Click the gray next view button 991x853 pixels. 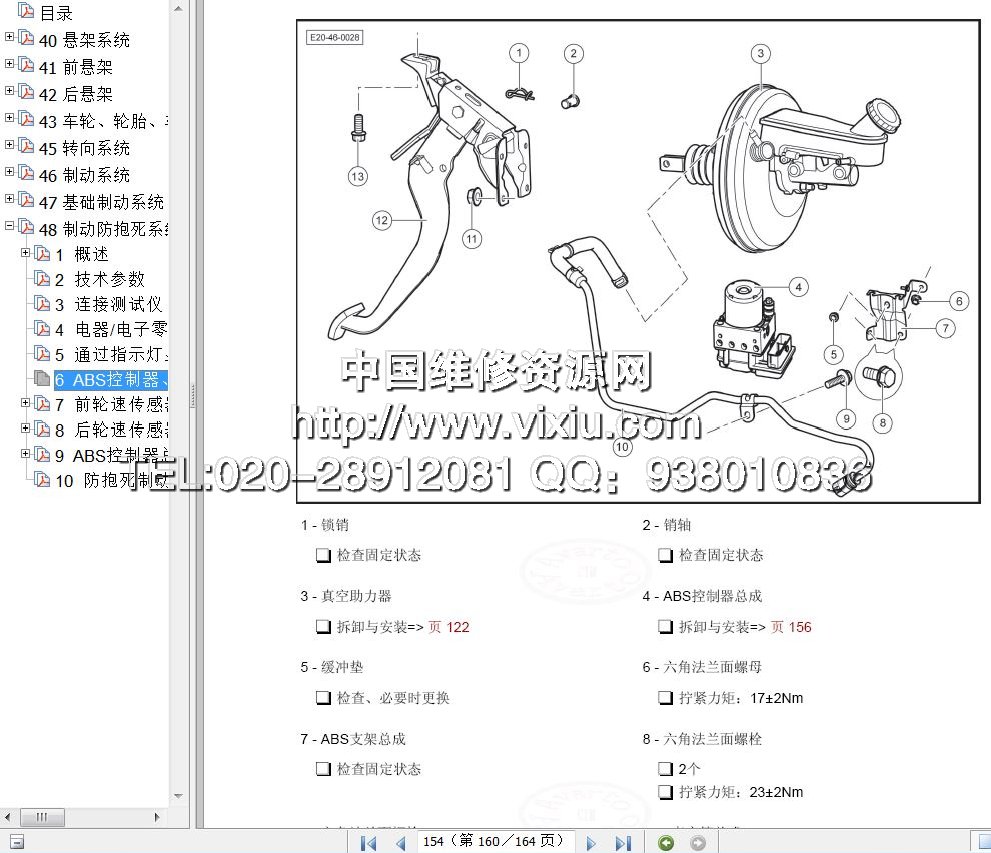pos(698,843)
